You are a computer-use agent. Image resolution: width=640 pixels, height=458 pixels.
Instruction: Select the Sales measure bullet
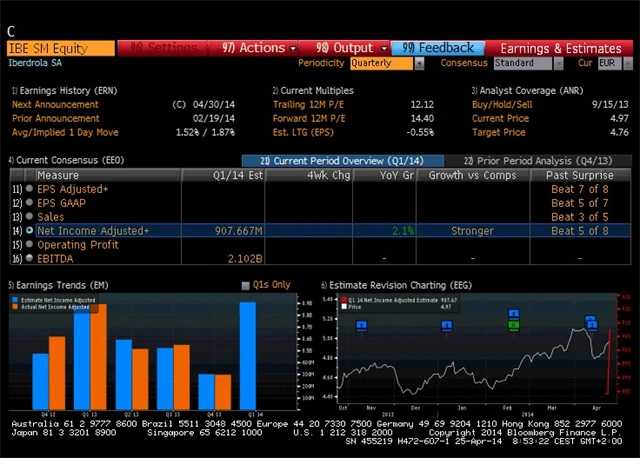pyautogui.click(x=28, y=217)
